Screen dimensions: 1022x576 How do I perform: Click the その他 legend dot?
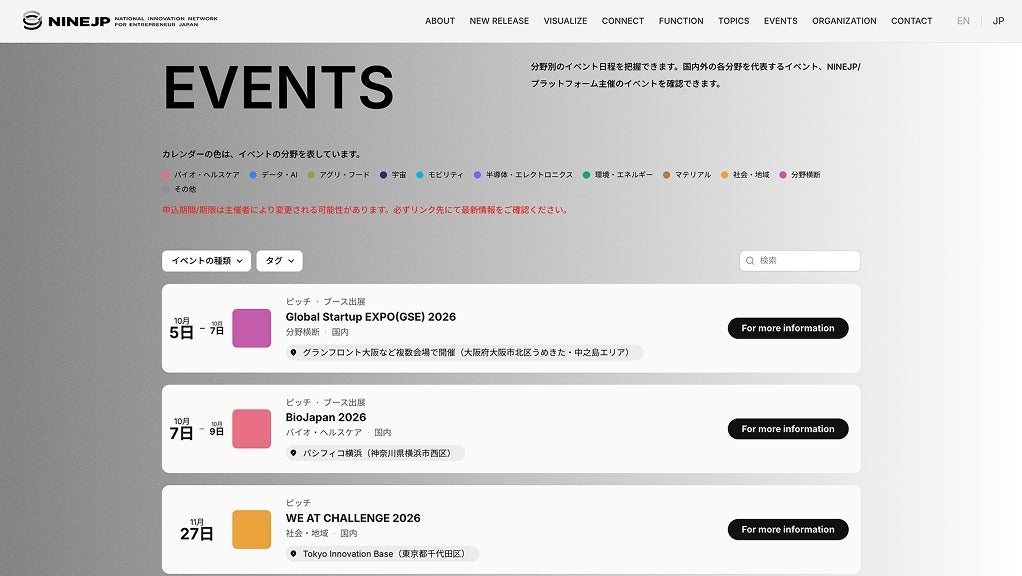(166, 189)
